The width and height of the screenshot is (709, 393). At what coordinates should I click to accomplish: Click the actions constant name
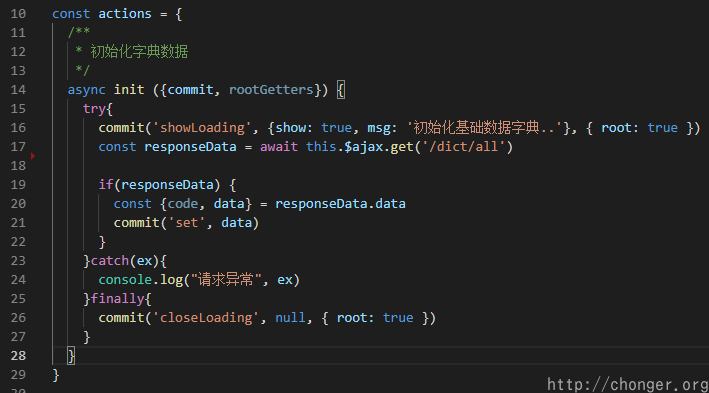click(x=125, y=14)
